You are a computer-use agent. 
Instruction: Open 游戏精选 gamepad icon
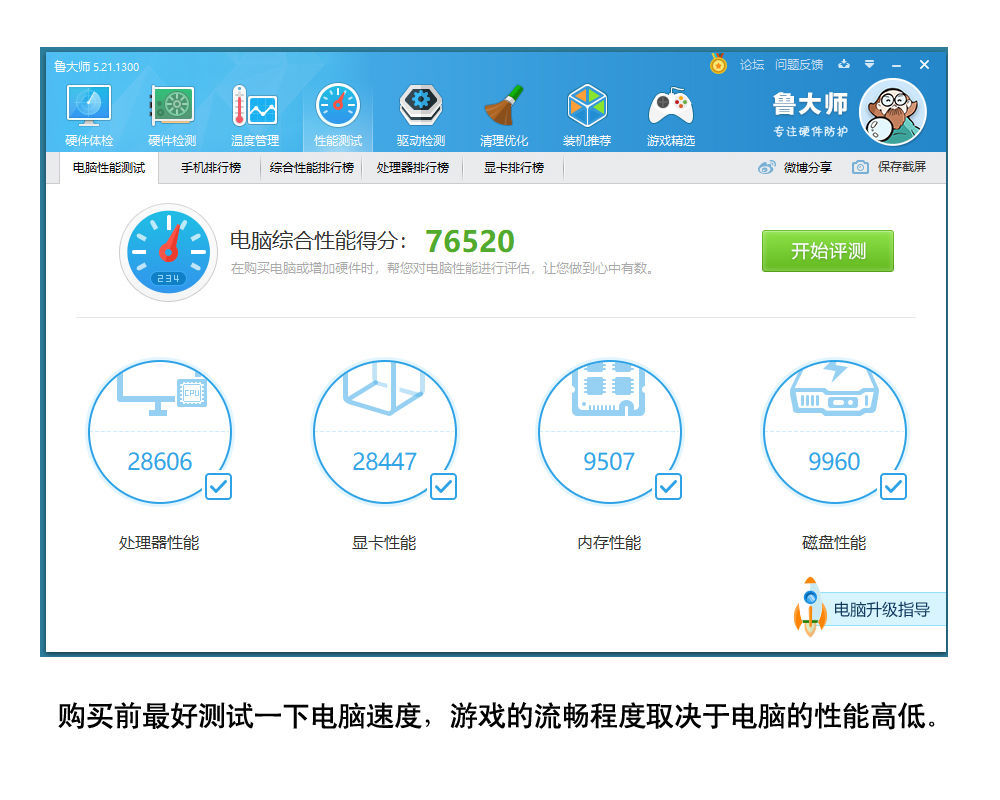click(x=670, y=115)
